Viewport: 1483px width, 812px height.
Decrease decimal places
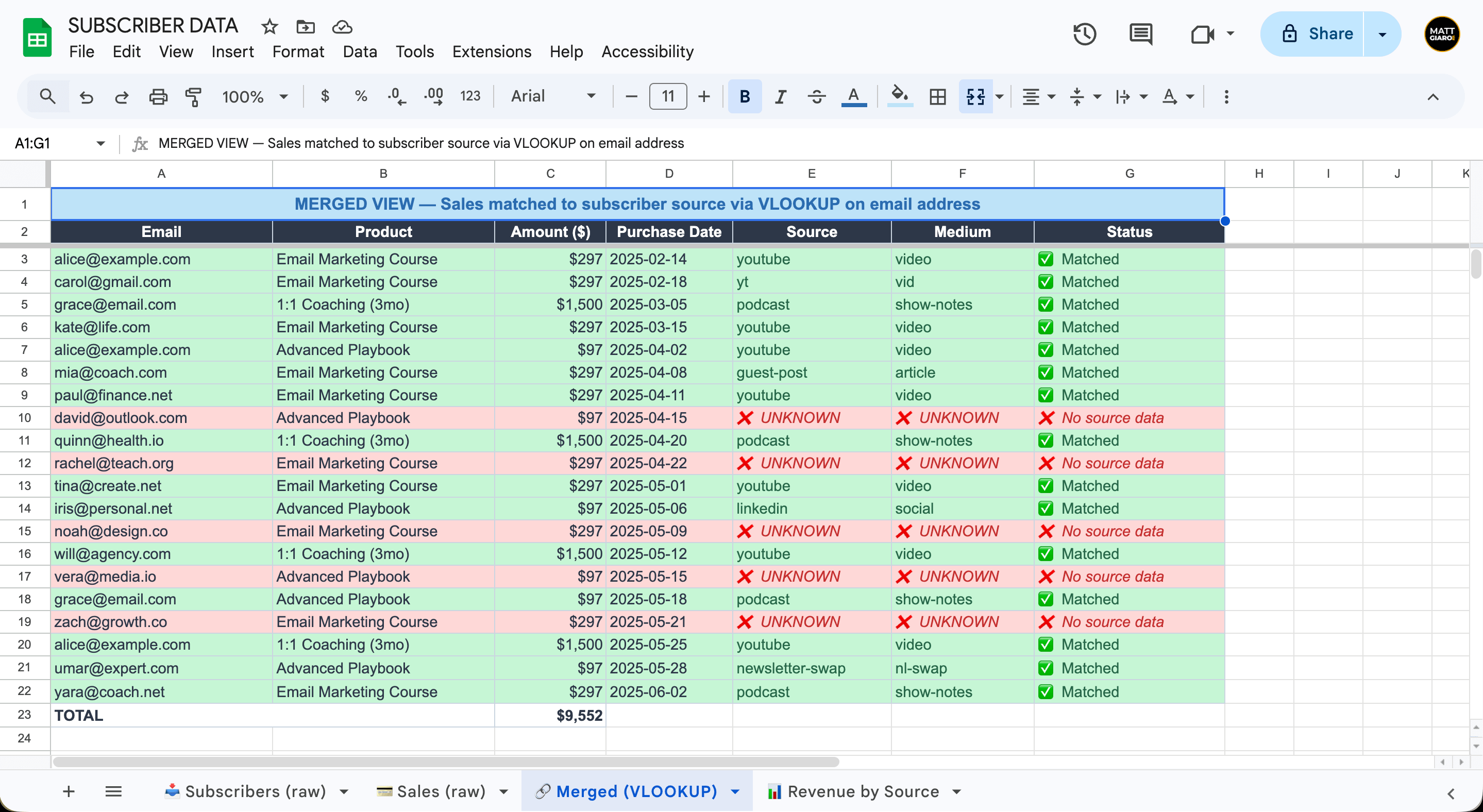396,96
